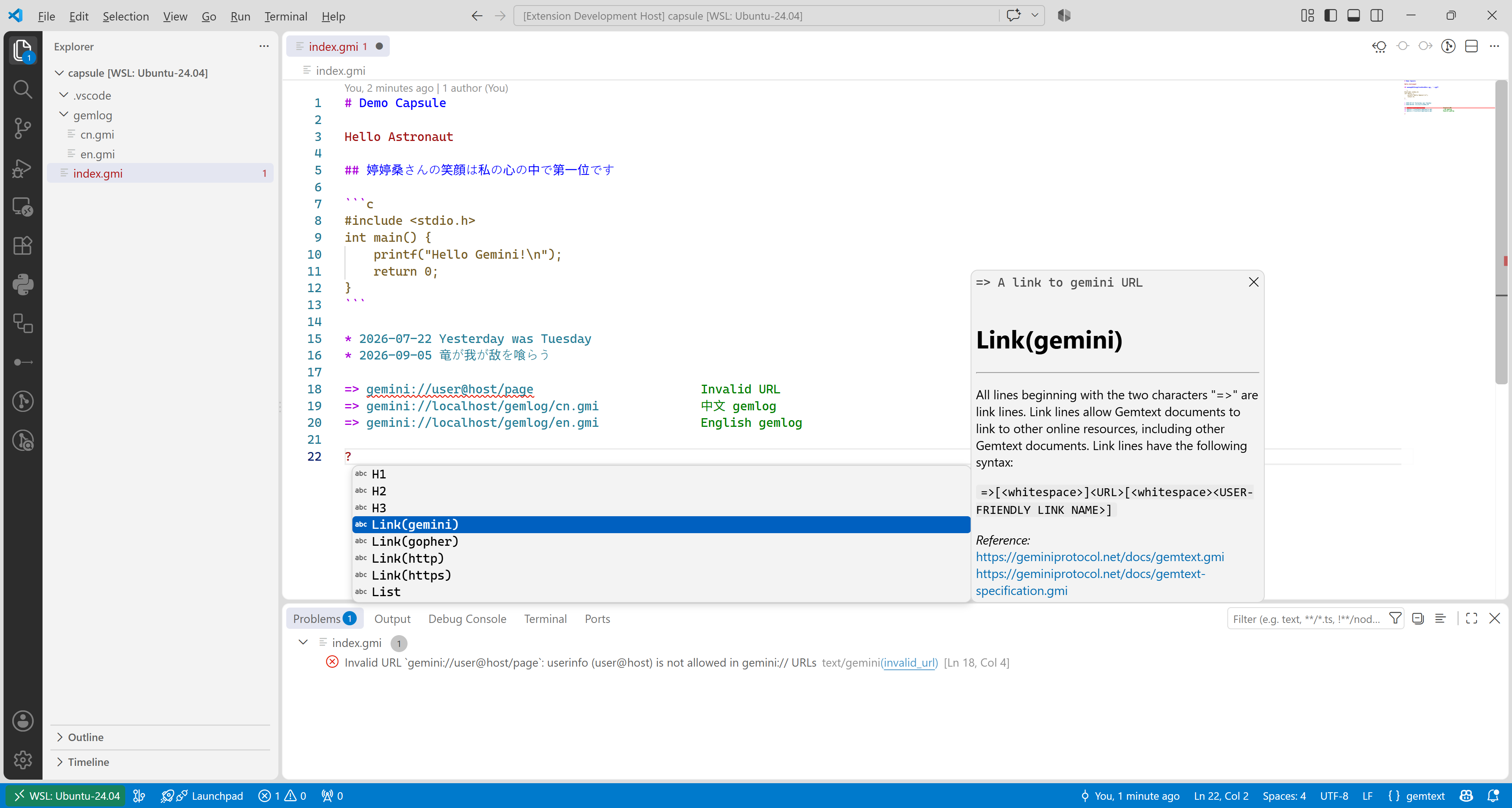Image resolution: width=1512 pixels, height=808 pixels.
Task: Switch to the Debug Console tab
Action: tap(467, 619)
